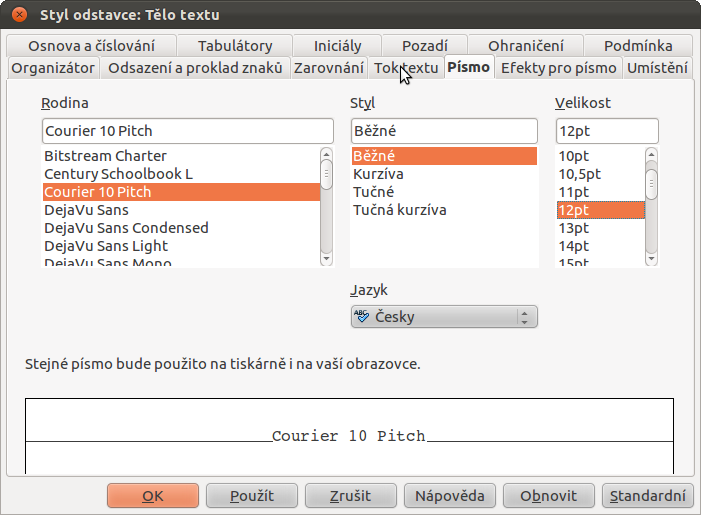Click the spellcheck icon in the Jazyk combo box
This screenshot has height=515, width=701.
(x=361, y=316)
